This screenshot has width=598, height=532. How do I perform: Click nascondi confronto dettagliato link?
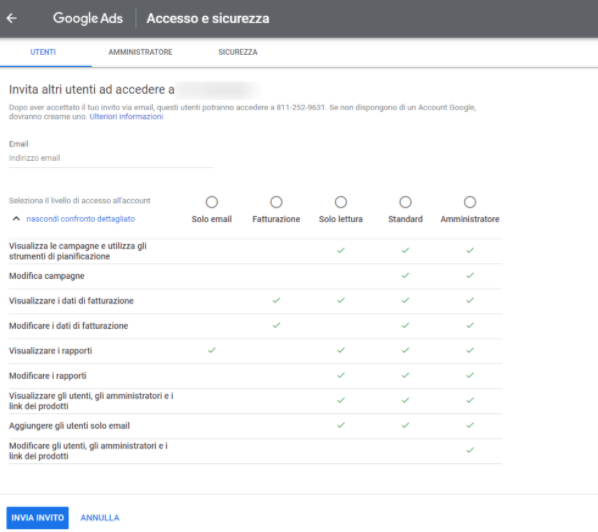80,219
